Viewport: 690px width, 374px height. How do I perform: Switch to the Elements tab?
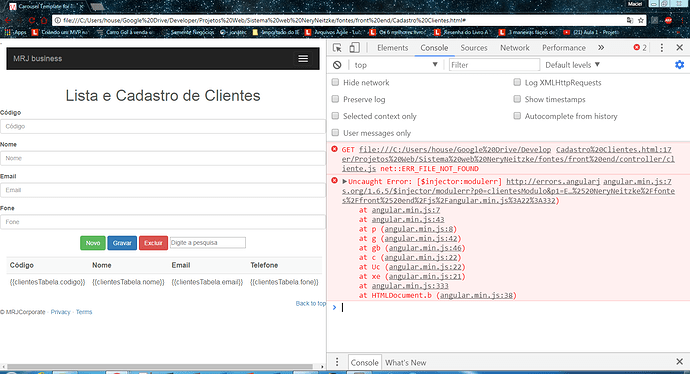point(393,48)
